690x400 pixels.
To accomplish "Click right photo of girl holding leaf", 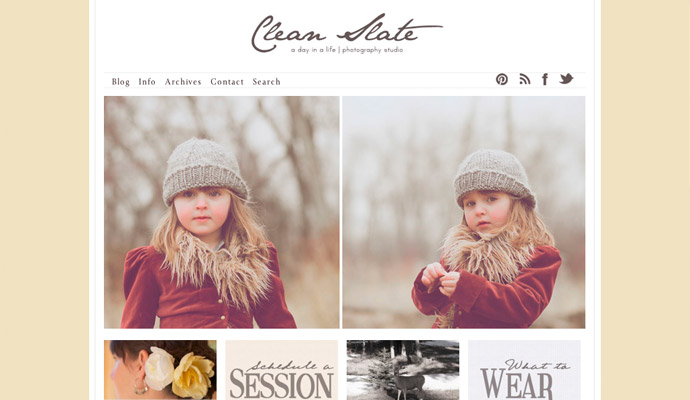I will click(464, 212).
